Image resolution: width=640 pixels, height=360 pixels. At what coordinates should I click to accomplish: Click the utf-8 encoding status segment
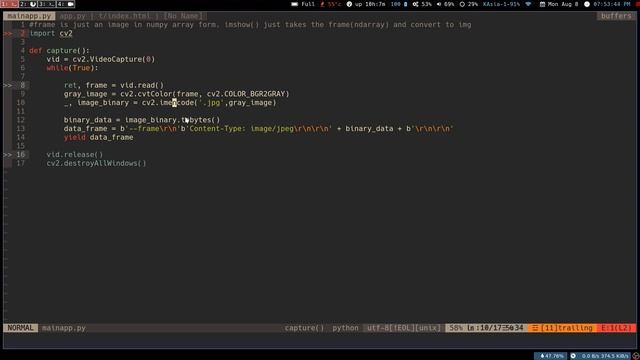pyautogui.click(x=404, y=328)
